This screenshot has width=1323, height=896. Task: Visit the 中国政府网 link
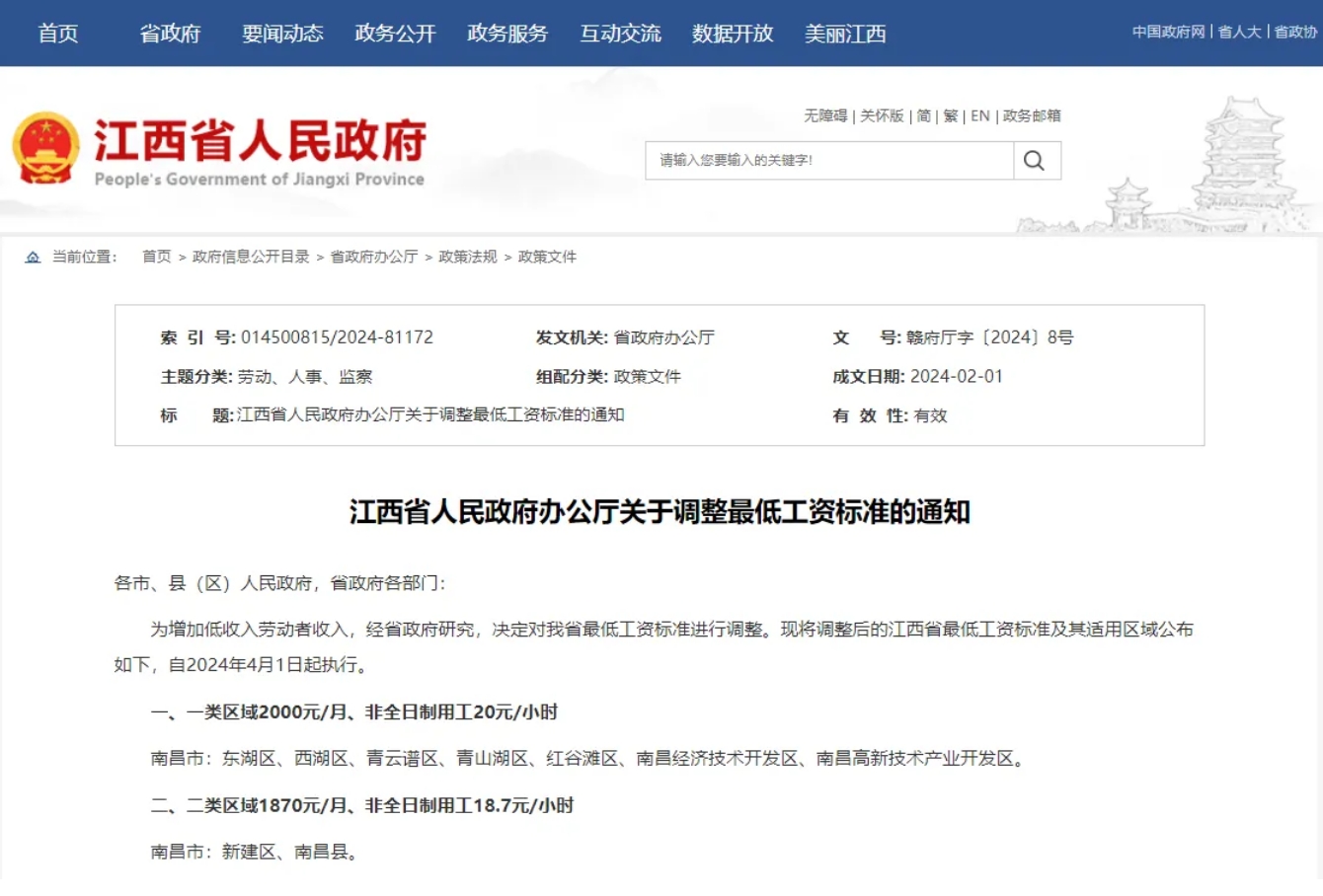(x=1168, y=32)
